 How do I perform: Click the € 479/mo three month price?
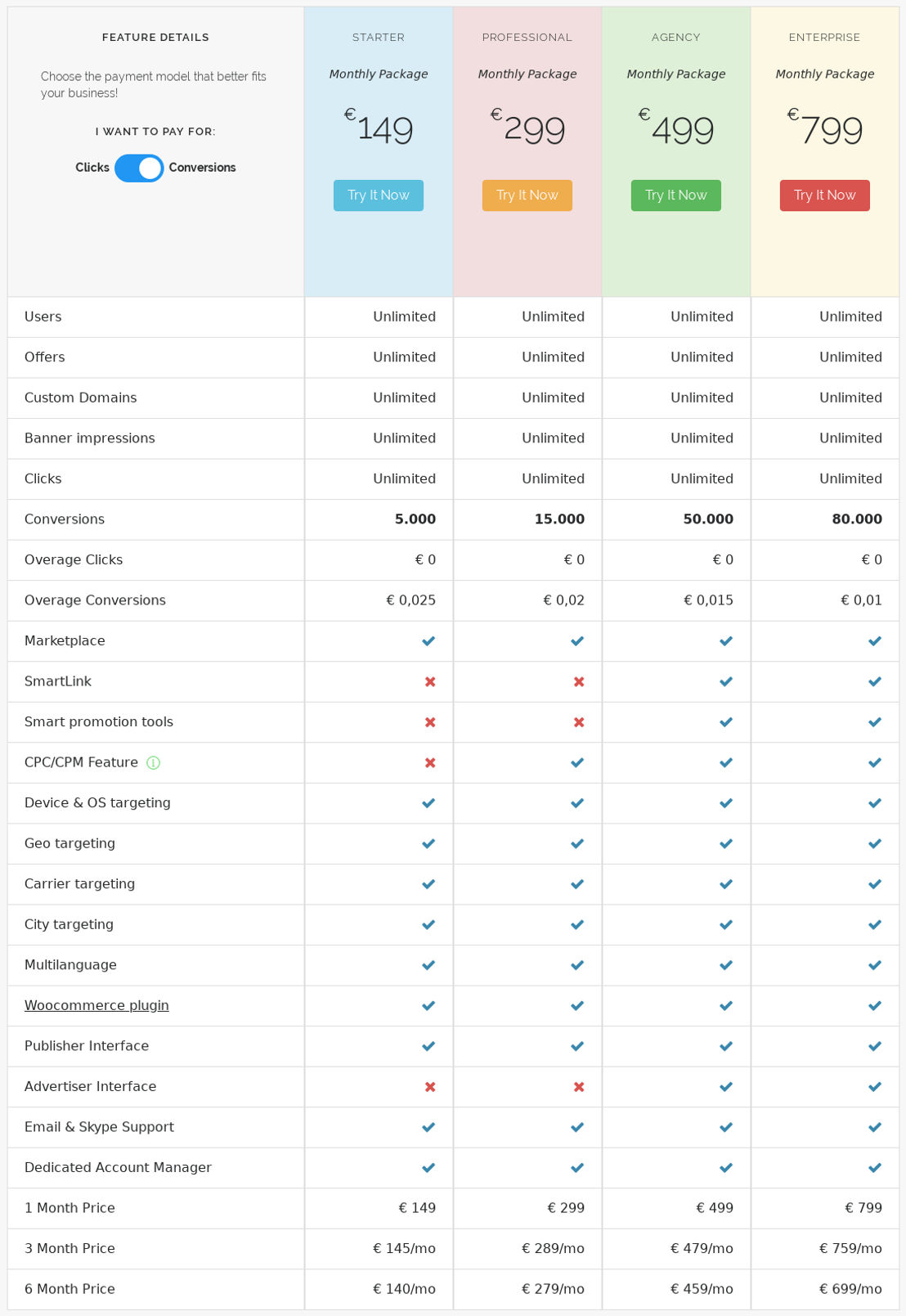click(702, 1249)
